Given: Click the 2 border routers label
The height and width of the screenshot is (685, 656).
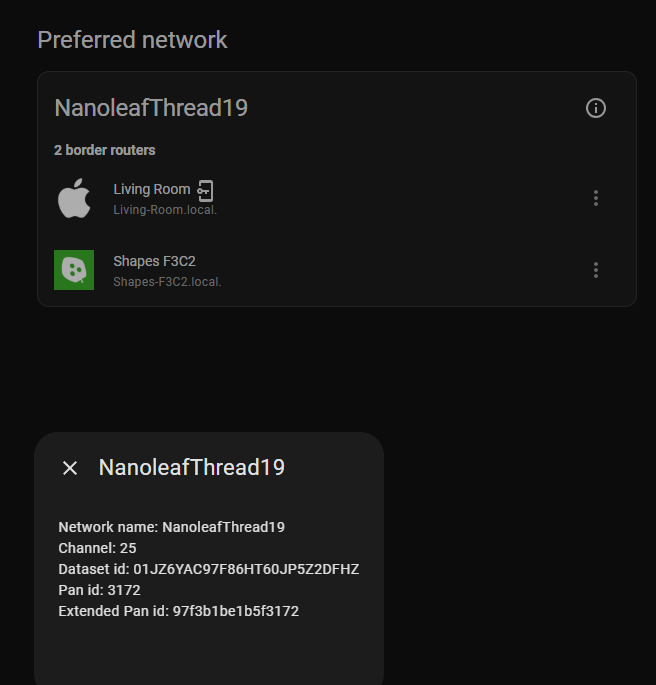Looking at the screenshot, I should pyautogui.click(x=105, y=150).
